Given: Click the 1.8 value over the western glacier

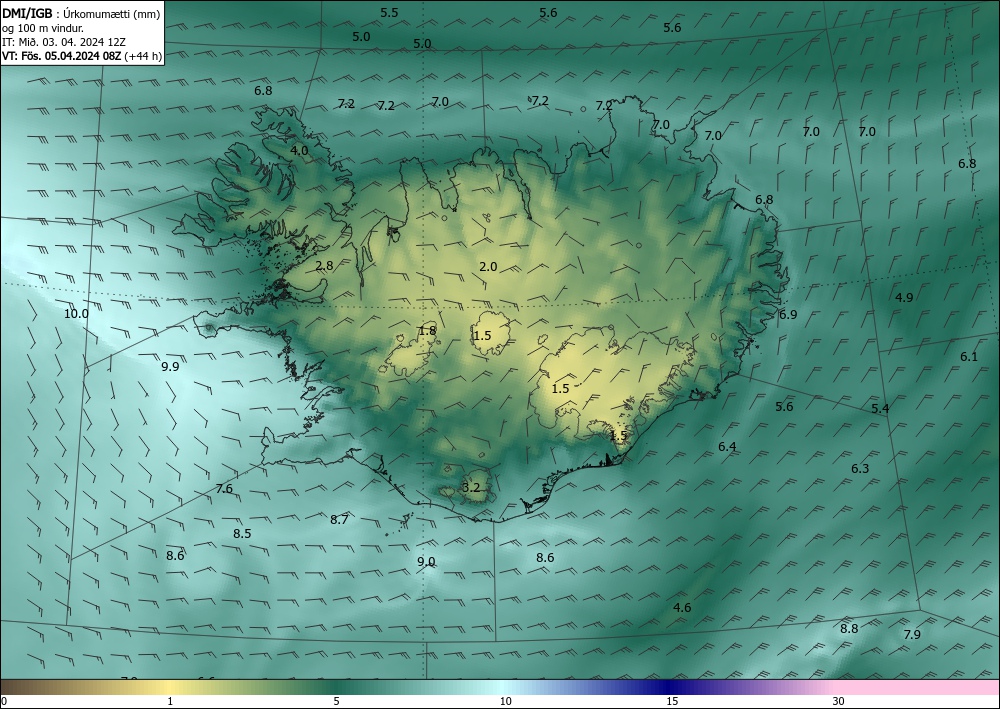Looking at the screenshot, I should click(427, 330).
